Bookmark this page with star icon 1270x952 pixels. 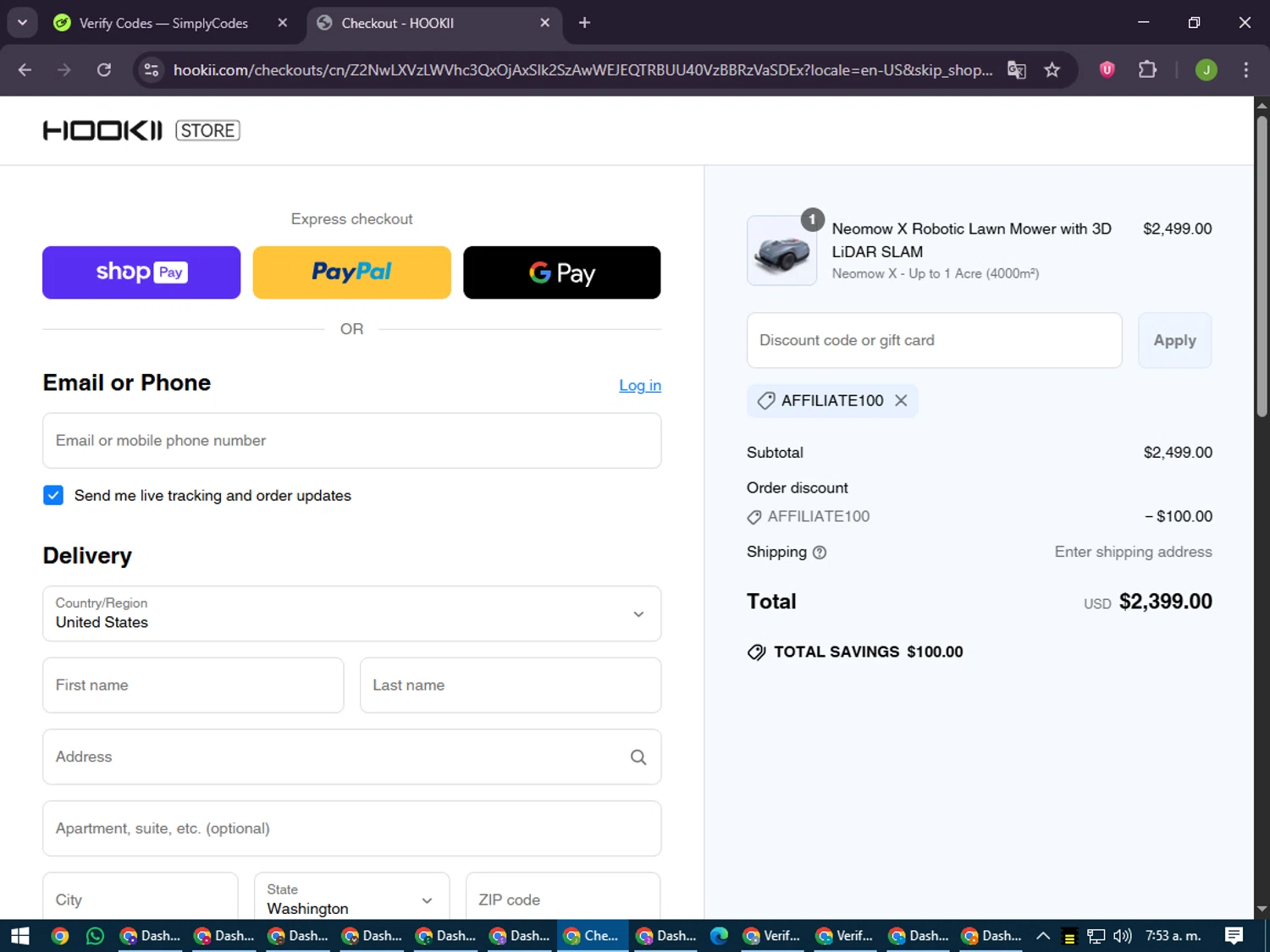point(1052,69)
